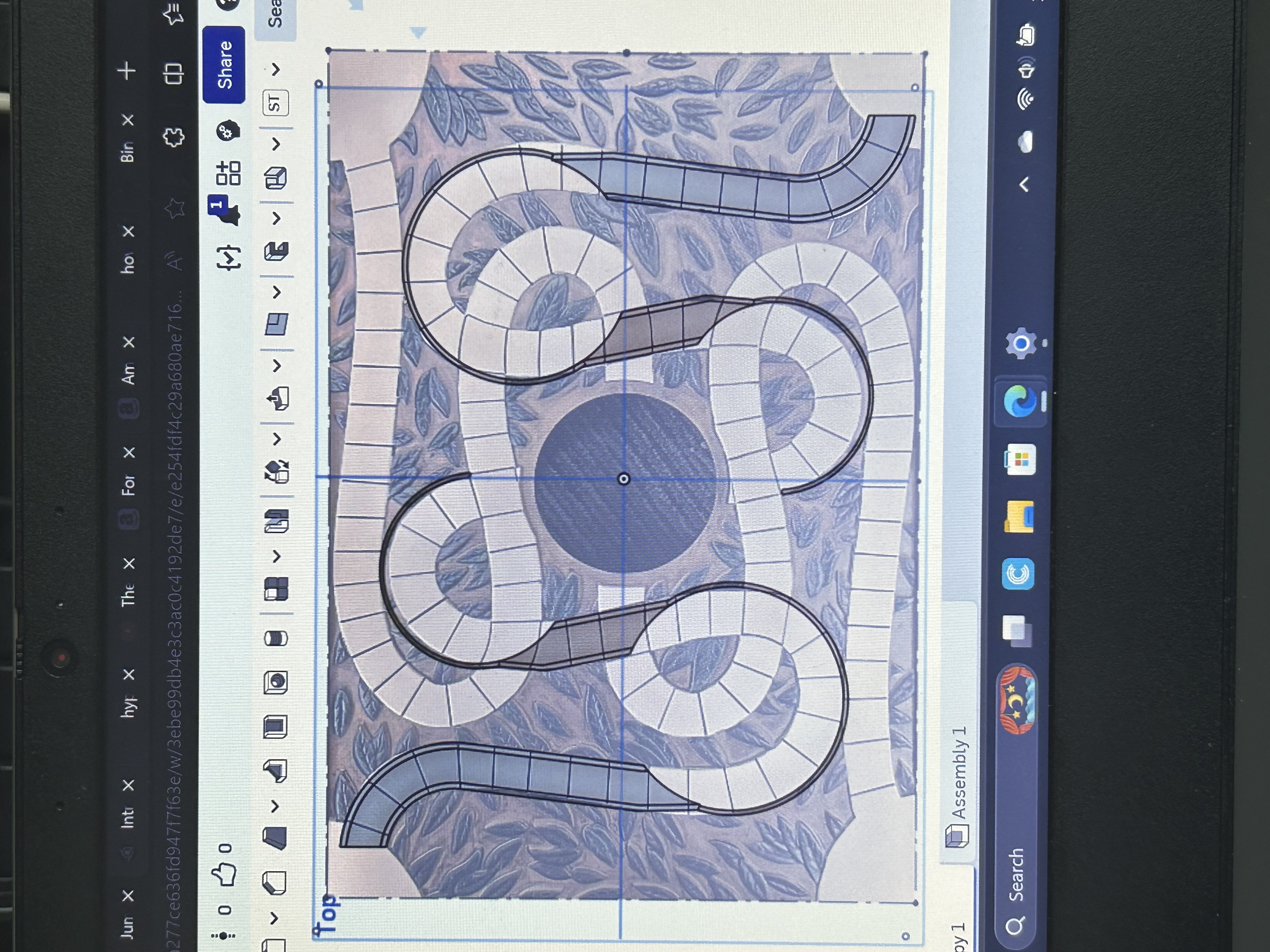This screenshot has width=1270, height=952.
Task: Select the Linear pattern tool
Action: pyautogui.click(x=276, y=589)
